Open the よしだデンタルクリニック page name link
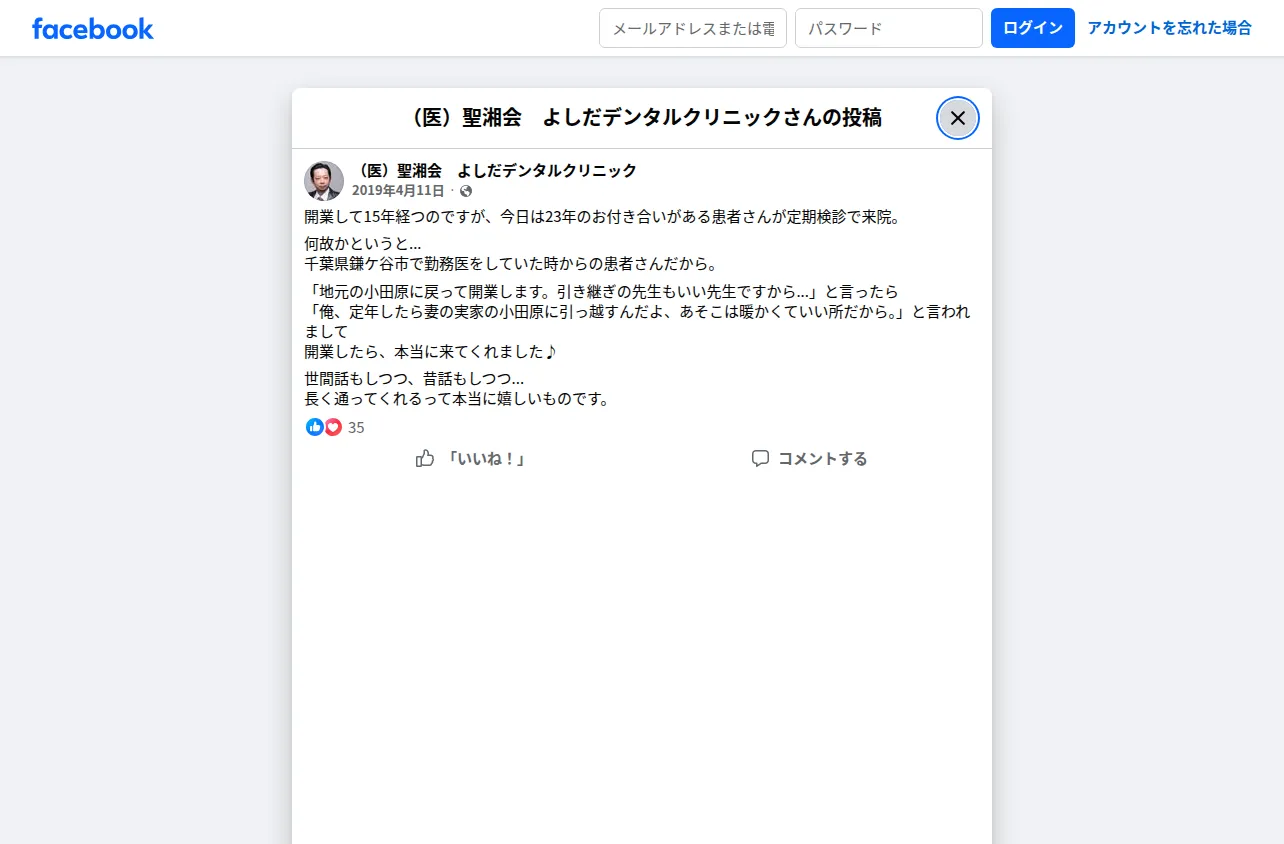 click(494, 170)
